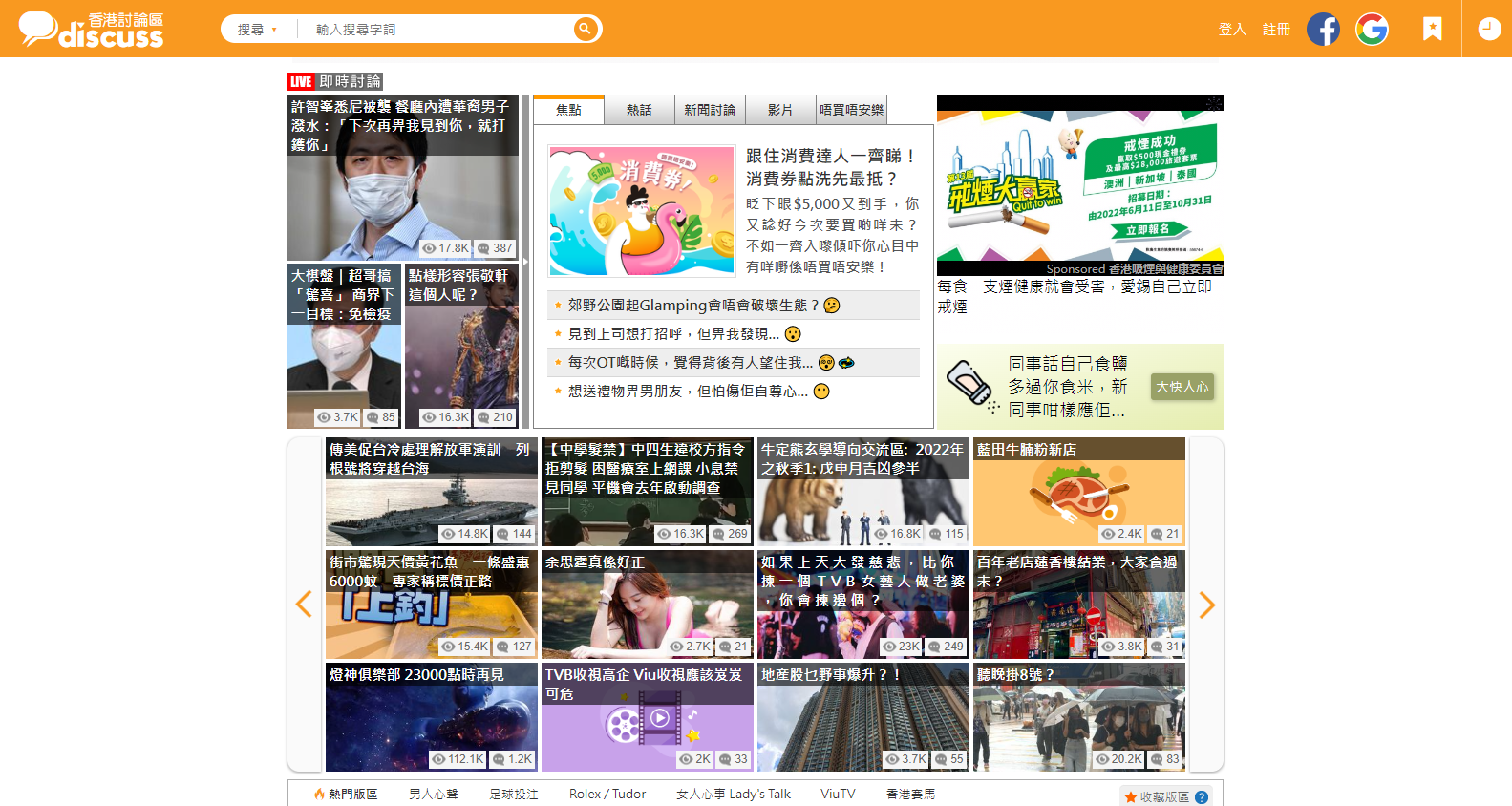
Task: Click the 1.2K comments badge on 燈神俱樂部
Action: click(x=513, y=759)
